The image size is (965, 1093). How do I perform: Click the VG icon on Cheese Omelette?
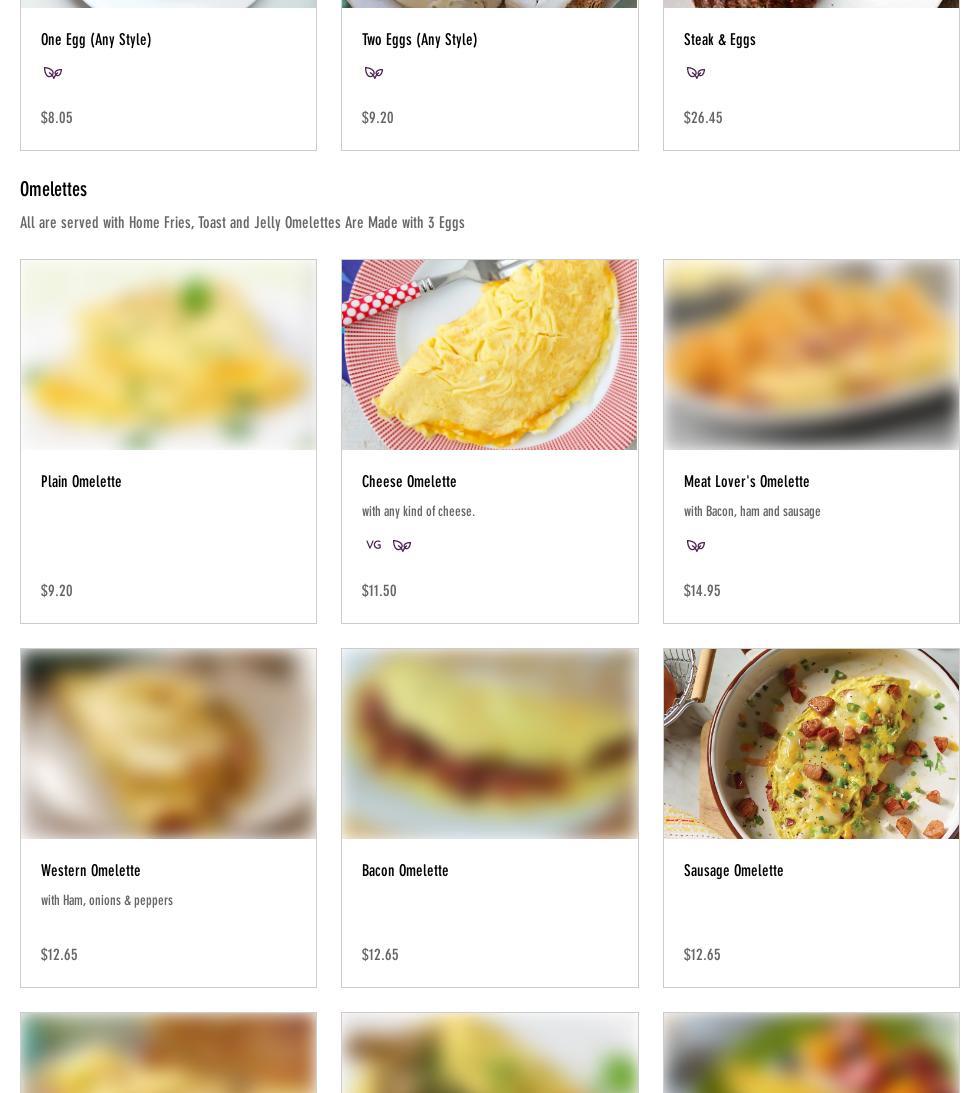click(x=374, y=545)
